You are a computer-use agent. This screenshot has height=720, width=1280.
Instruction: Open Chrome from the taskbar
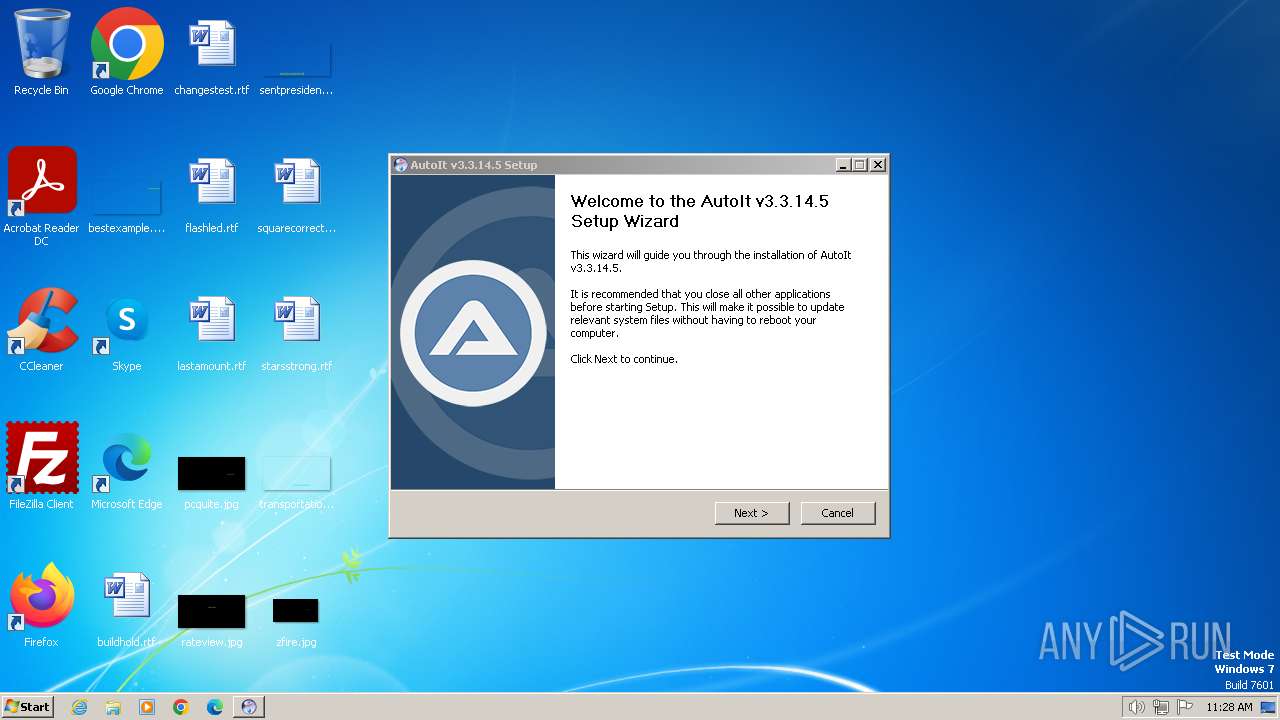pyautogui.click(x=181, y=707)
